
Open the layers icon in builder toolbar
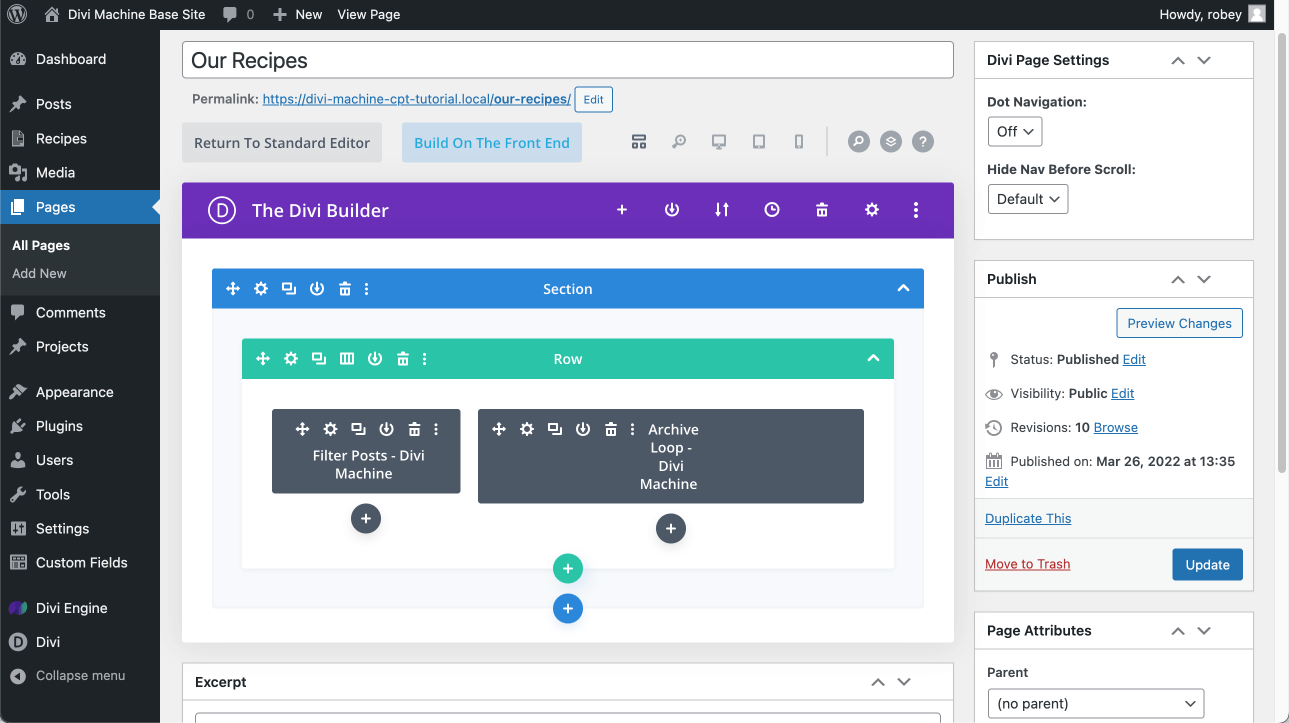891,142
